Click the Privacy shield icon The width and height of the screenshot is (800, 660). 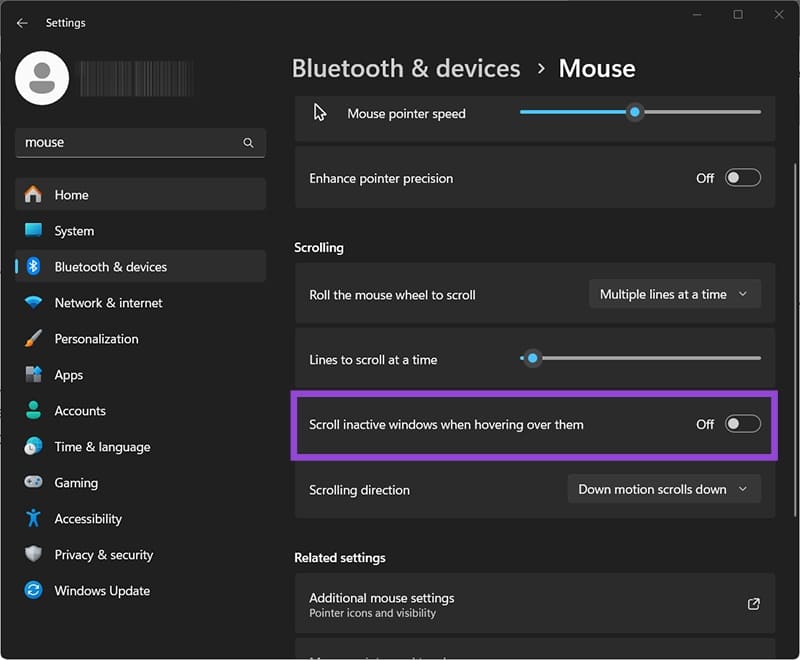pyautogui.click(x=33, y=554)
